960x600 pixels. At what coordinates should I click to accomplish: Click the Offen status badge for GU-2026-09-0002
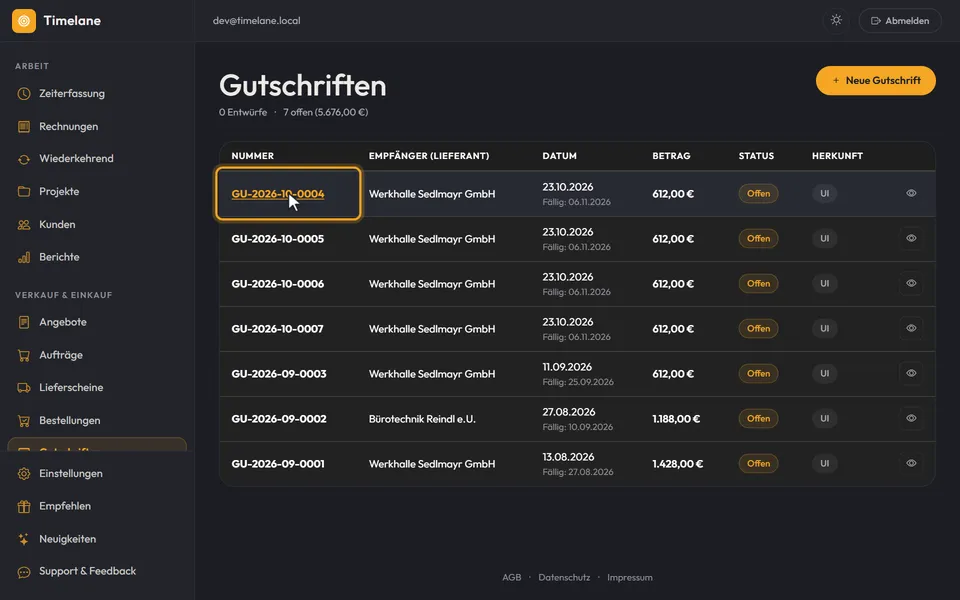tap(759, 419)
